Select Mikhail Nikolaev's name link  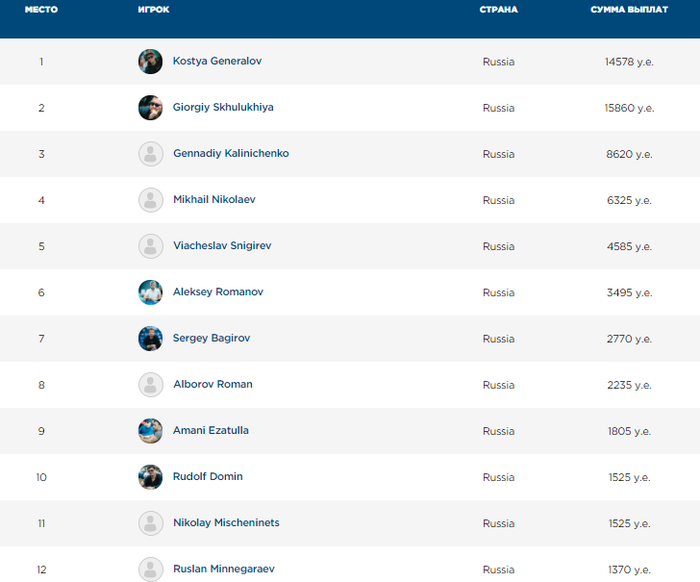click(214, 200)
